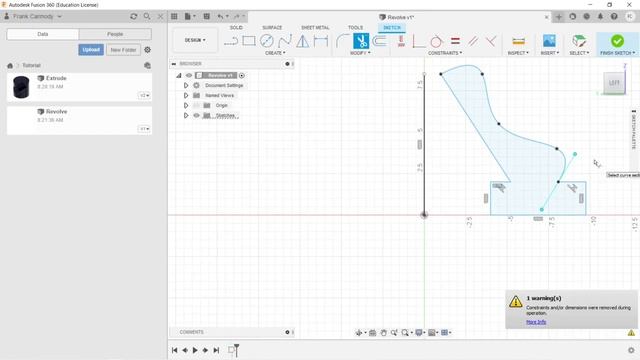The height and width of the screenshot is (360, 640).
Task: Open the Inspect dropdown menu
Action: (518, 53)
